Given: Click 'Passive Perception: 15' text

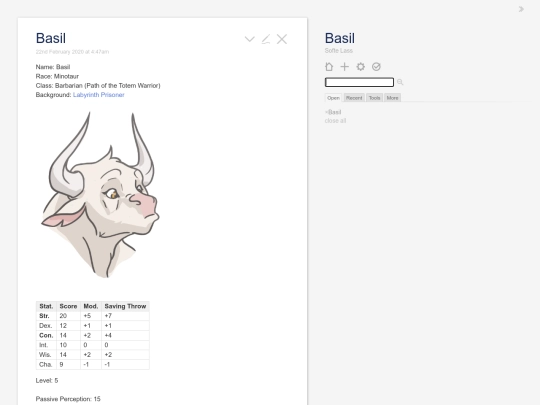Looking at the screenshot, I should 68,399.
